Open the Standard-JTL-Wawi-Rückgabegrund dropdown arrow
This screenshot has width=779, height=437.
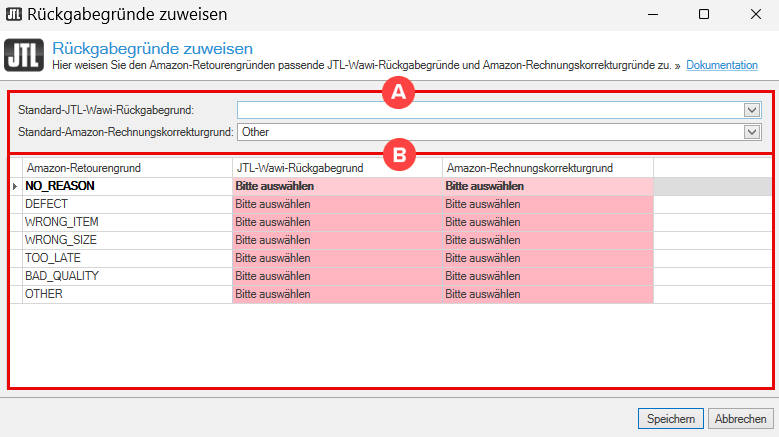click(752, 110)
